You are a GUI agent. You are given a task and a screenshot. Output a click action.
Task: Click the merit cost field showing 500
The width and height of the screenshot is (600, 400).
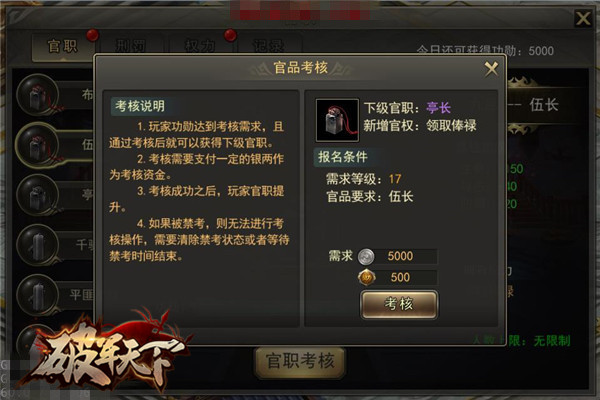tap(398, 278)
